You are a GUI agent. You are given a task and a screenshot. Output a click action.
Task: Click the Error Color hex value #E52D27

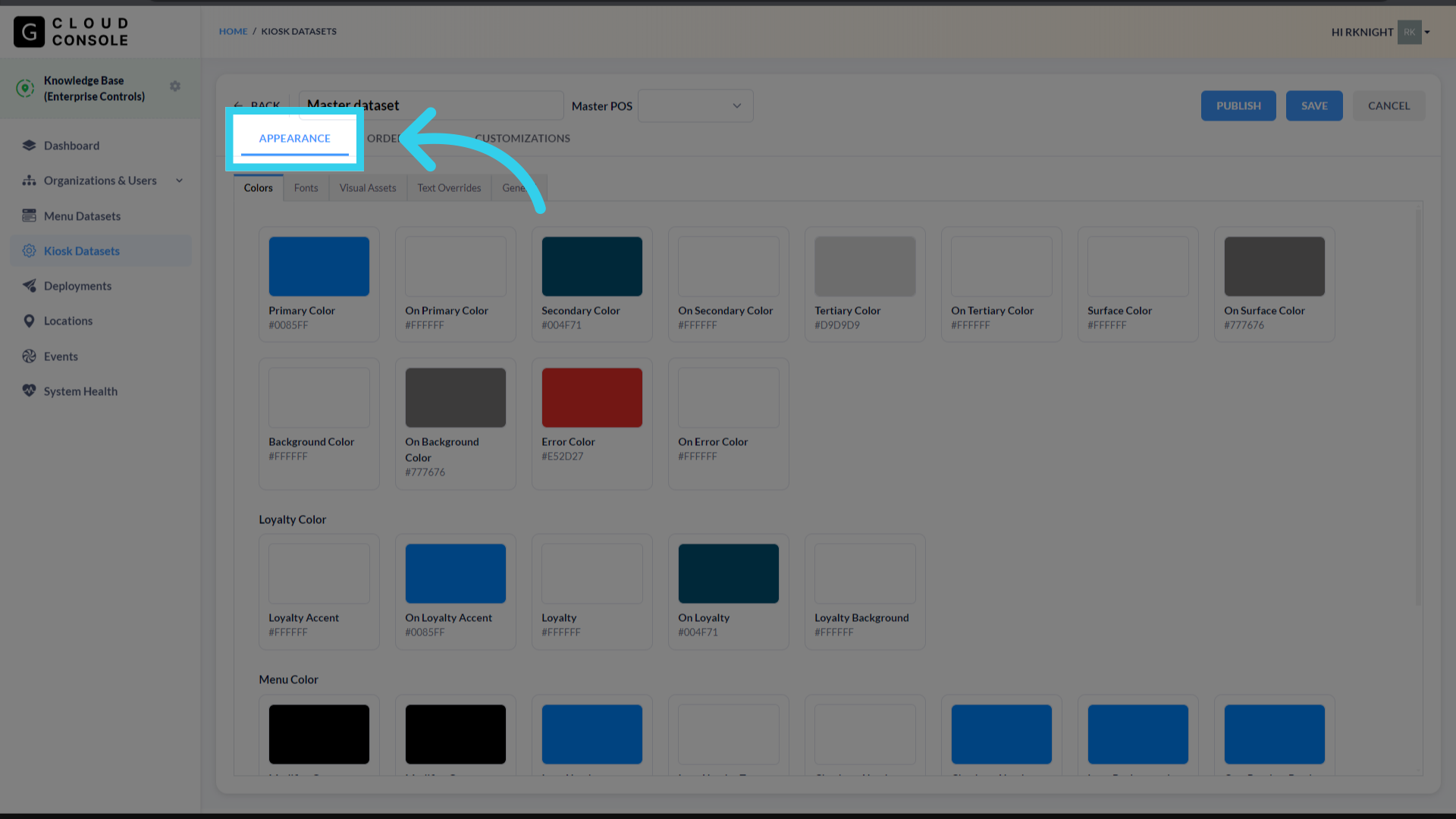563,457
